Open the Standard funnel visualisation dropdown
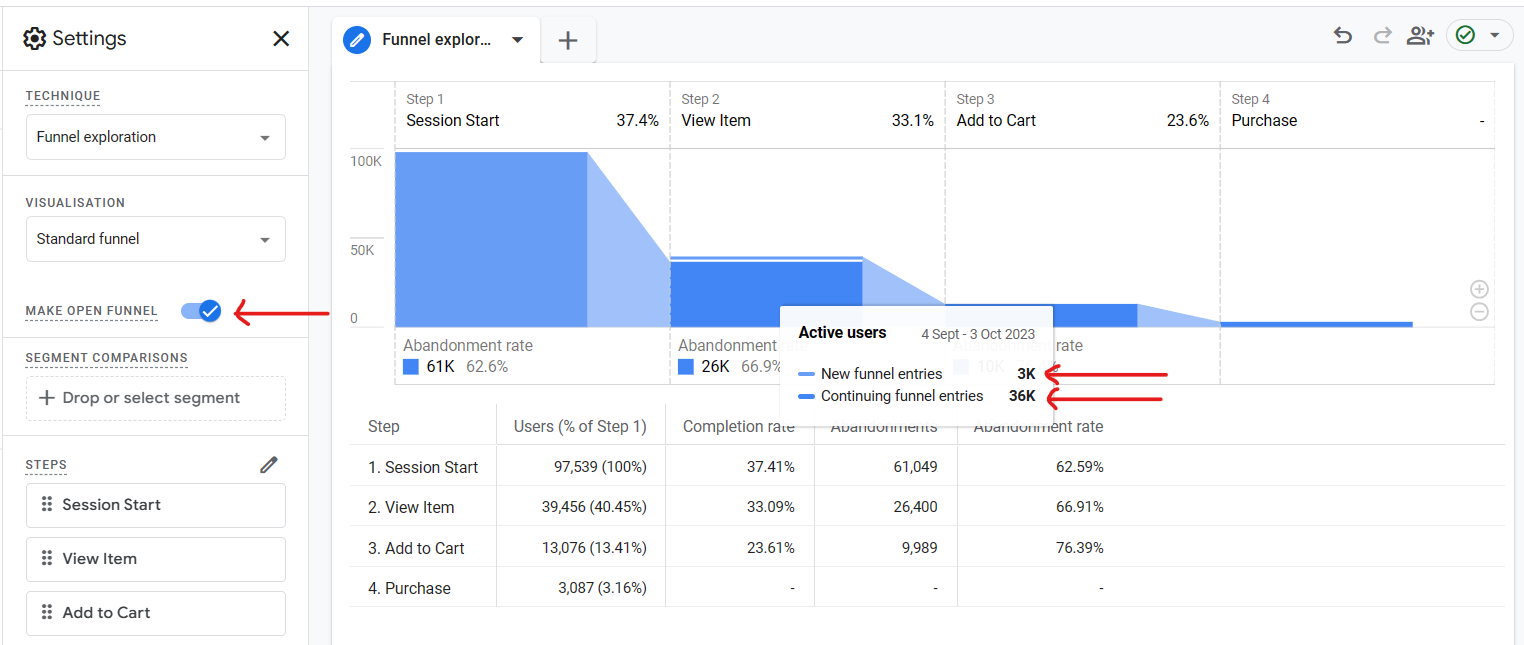 155,239
